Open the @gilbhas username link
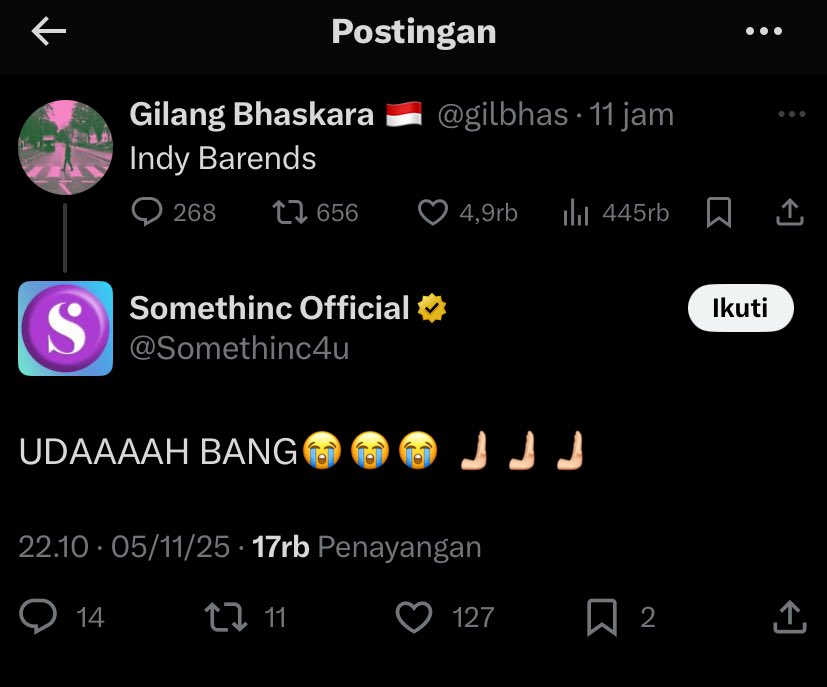827x687 pixels. [503, 115]
